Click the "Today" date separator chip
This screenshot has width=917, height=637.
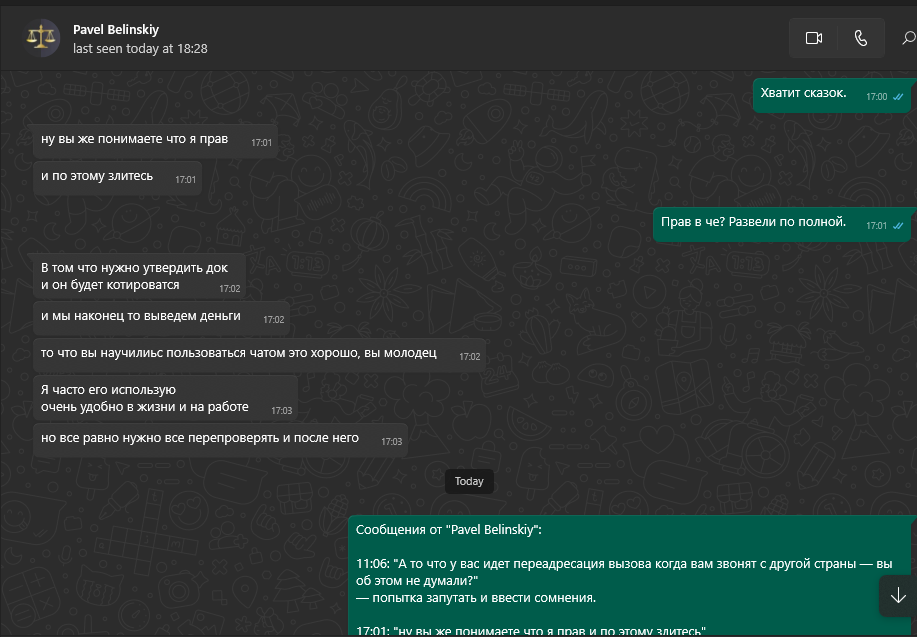tap(469, 481)
